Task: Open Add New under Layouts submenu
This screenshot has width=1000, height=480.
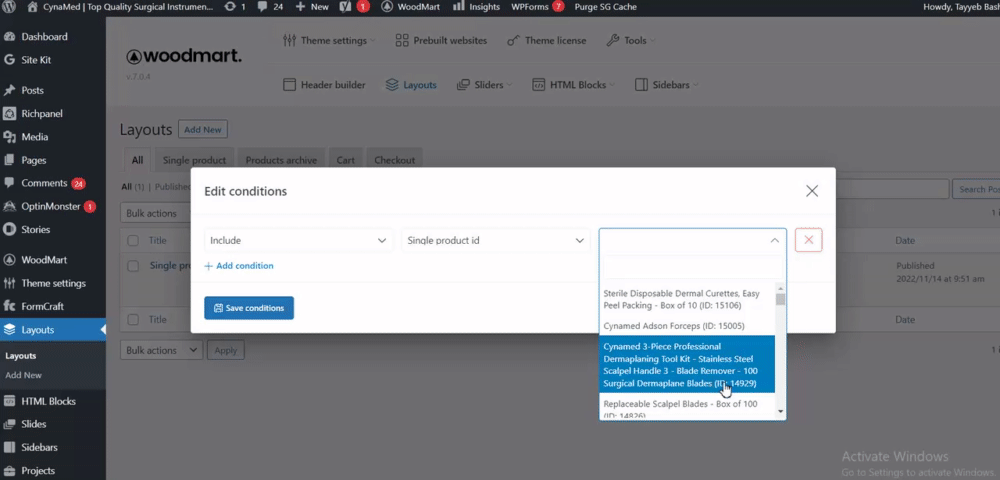Action: [x=24, y=375]
